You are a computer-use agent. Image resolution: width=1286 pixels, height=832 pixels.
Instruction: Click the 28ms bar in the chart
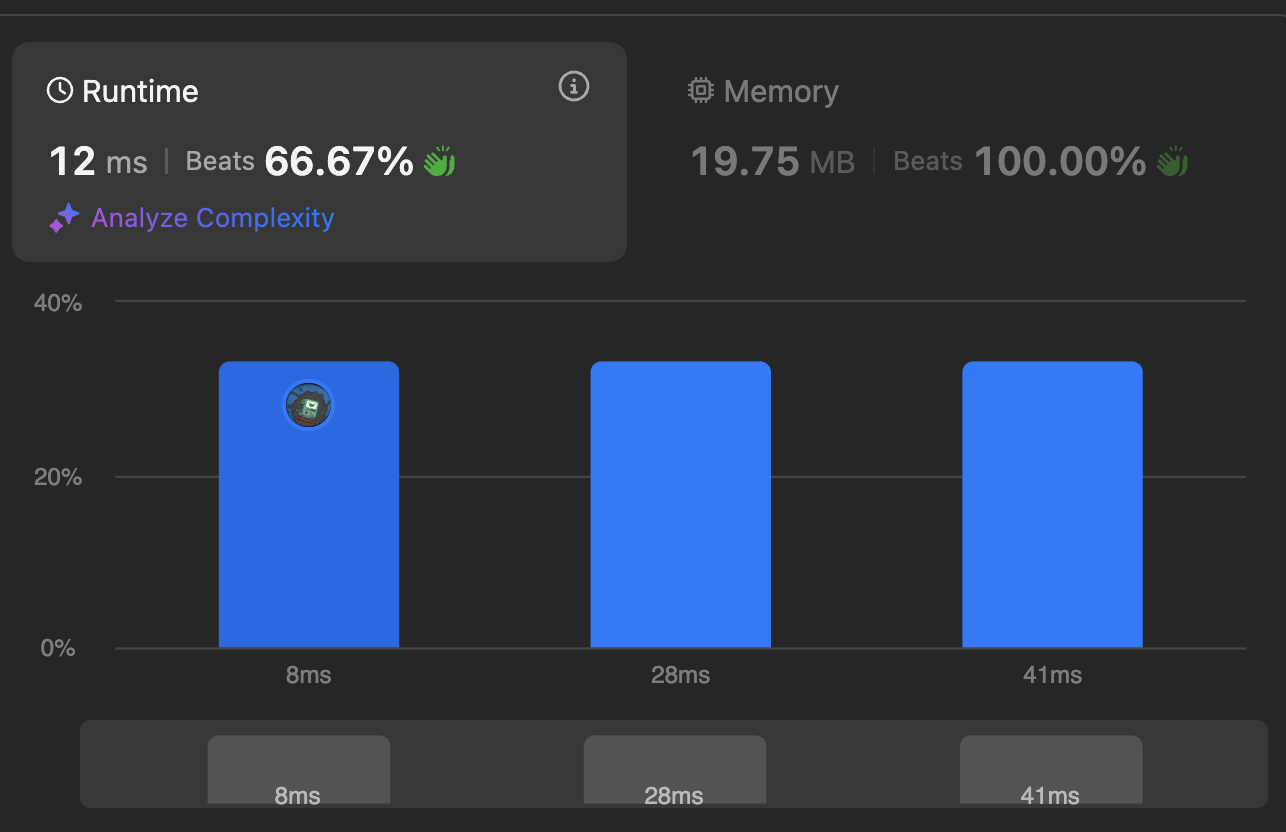[681, 505]
